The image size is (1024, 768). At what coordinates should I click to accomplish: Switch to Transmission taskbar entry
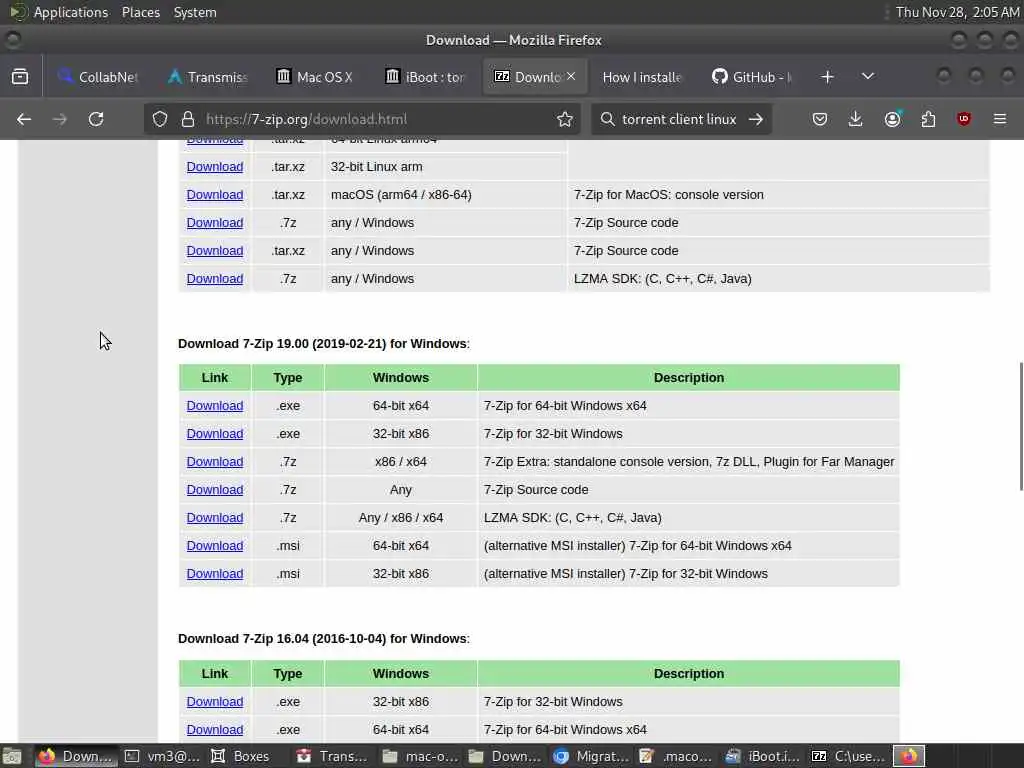[332, 756]
